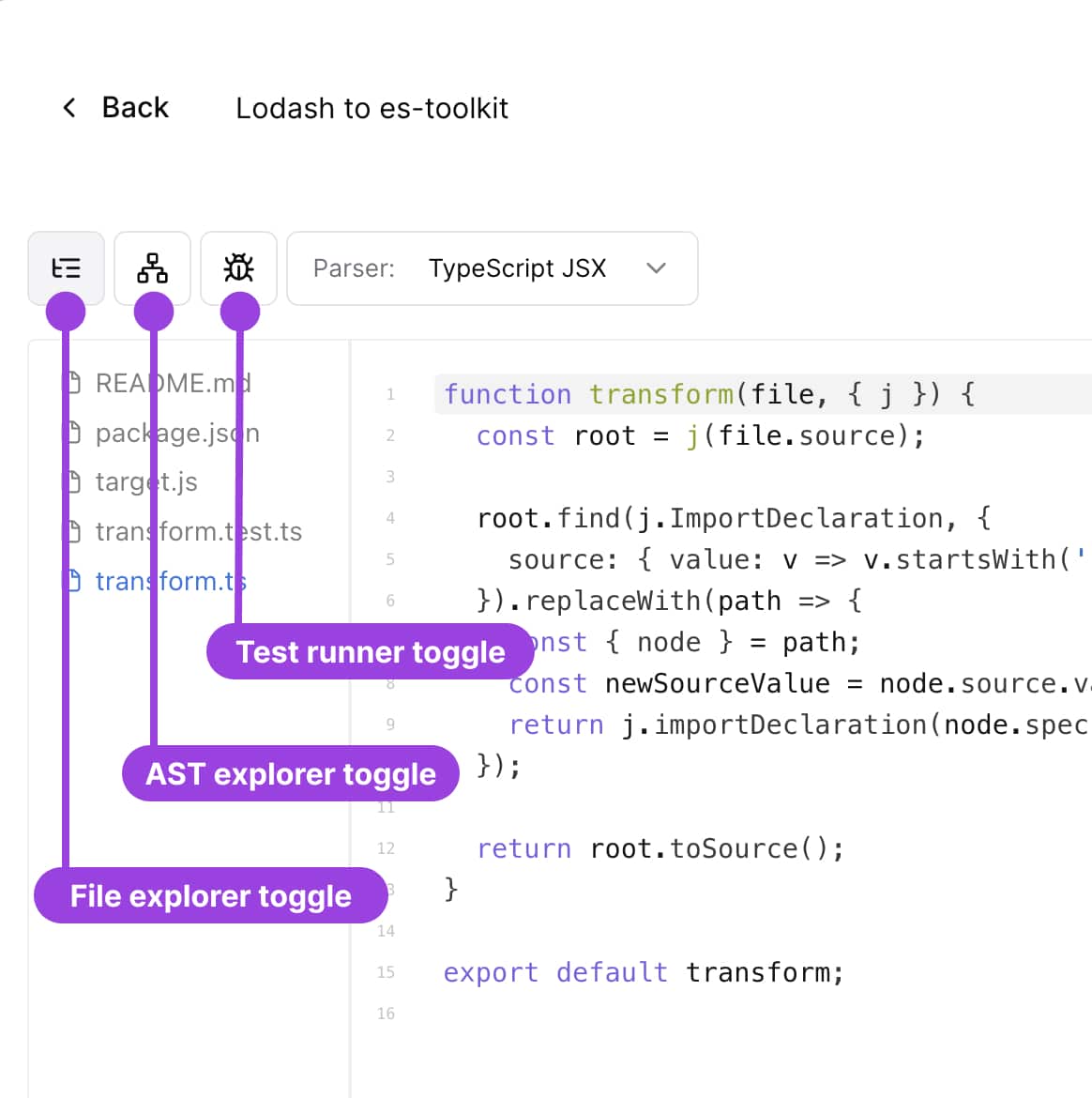Toggle the test runner bug icon
Image resolution: width=1092 pixels, height=1098 pixels.
238,268
